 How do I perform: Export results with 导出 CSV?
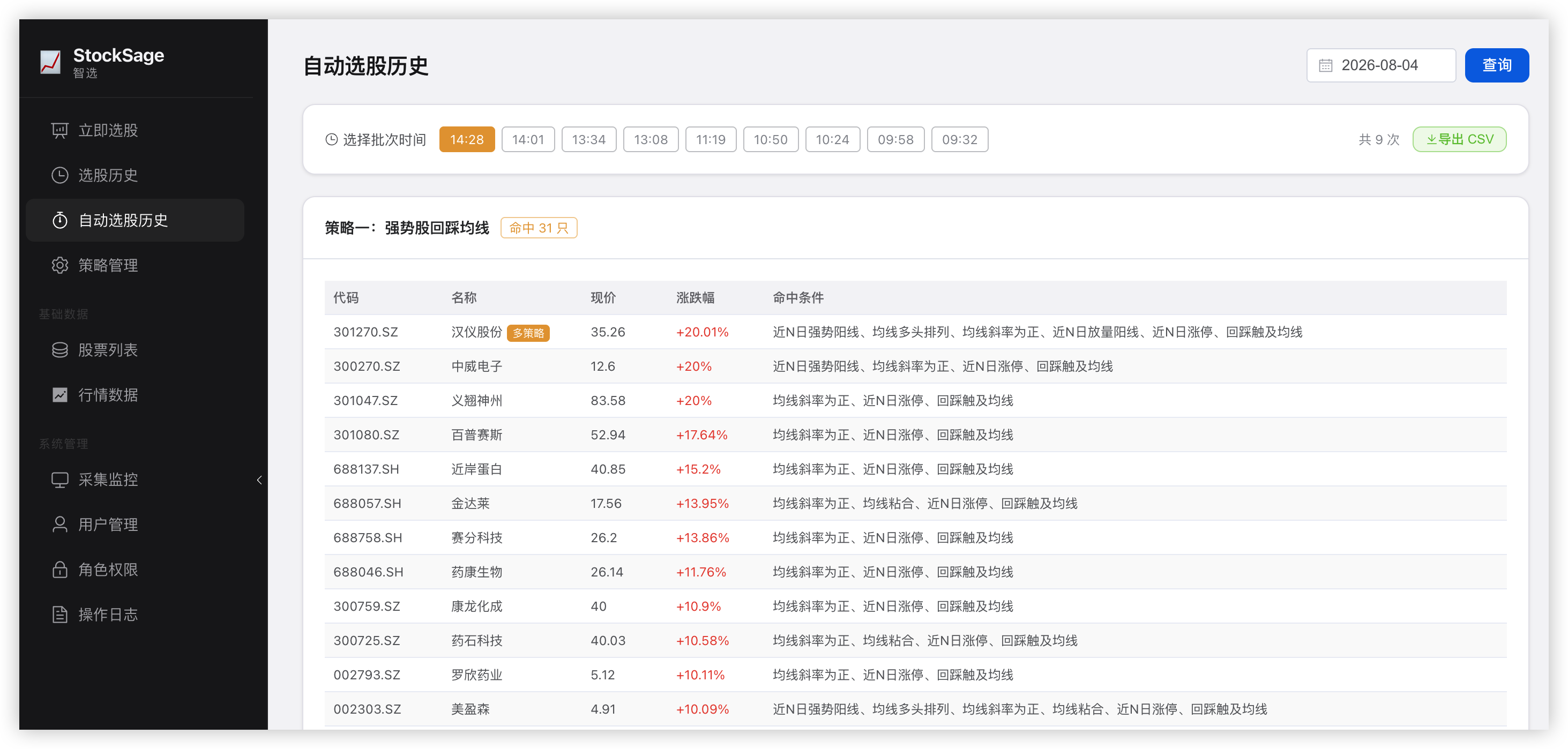pos(1459,139)
